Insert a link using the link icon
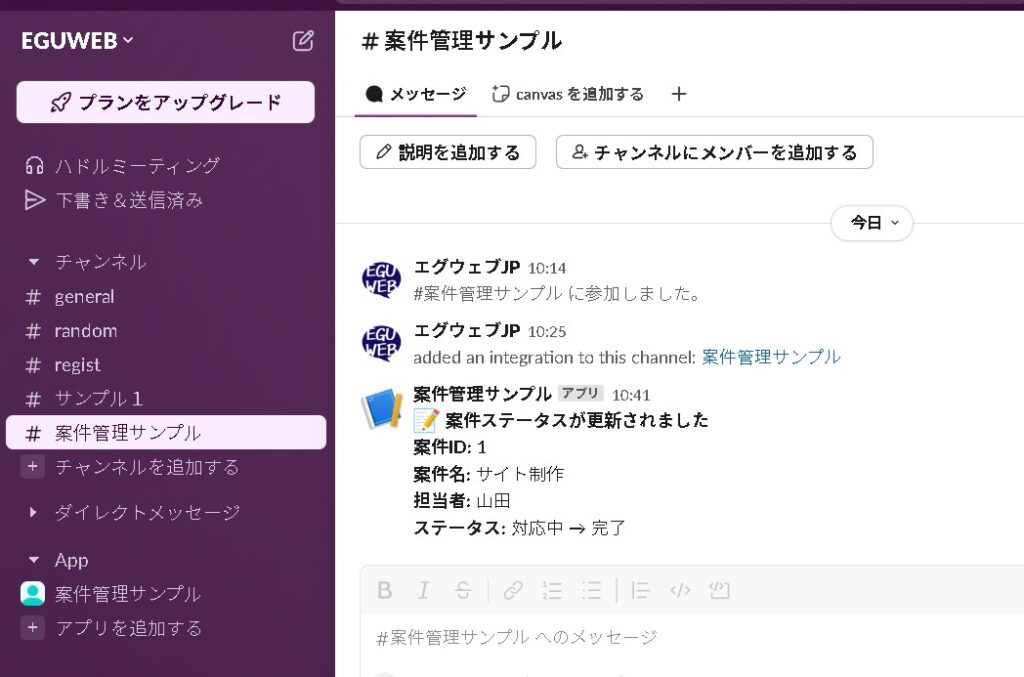1024x677 pixels. 513,590
